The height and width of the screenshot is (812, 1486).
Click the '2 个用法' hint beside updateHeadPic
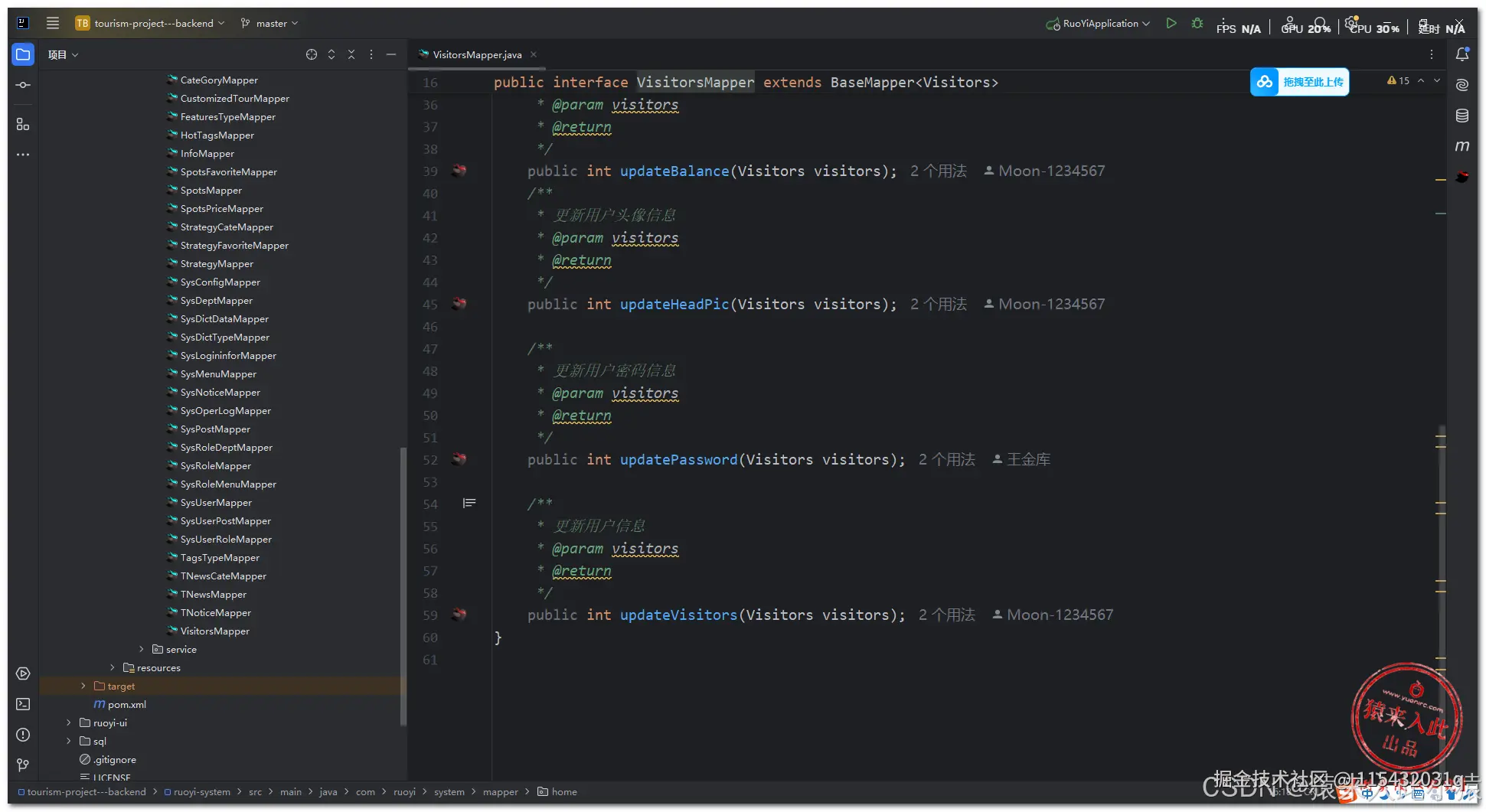(938, 304)
